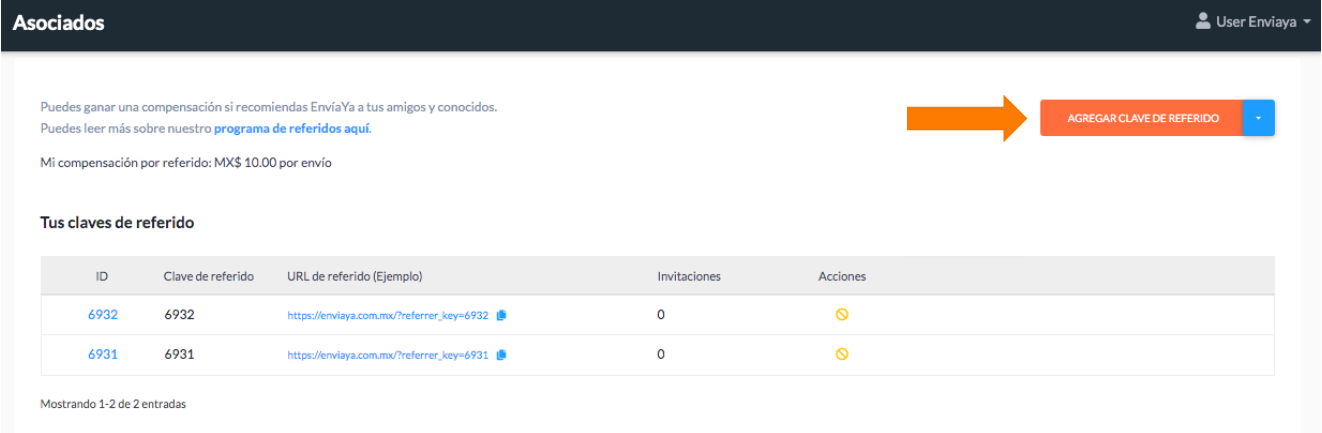
Task: Click the Agregar Clave de Referido button
Action: [x=1141, y=118]
